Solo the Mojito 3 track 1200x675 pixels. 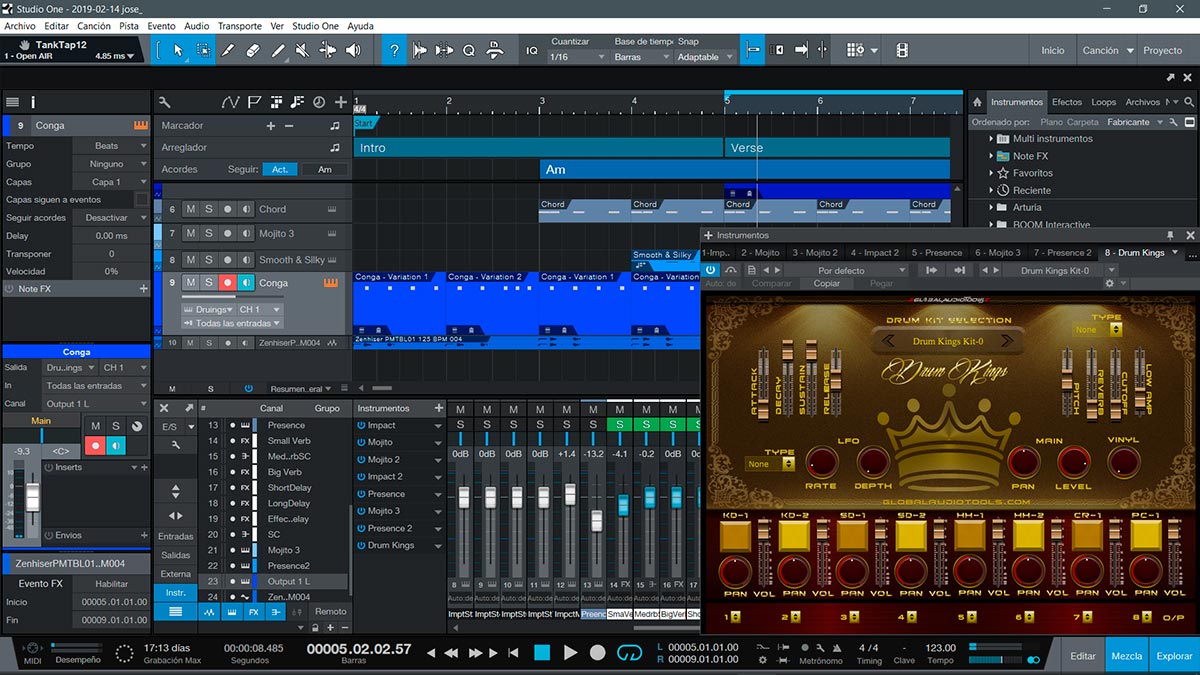coord(209,233)
